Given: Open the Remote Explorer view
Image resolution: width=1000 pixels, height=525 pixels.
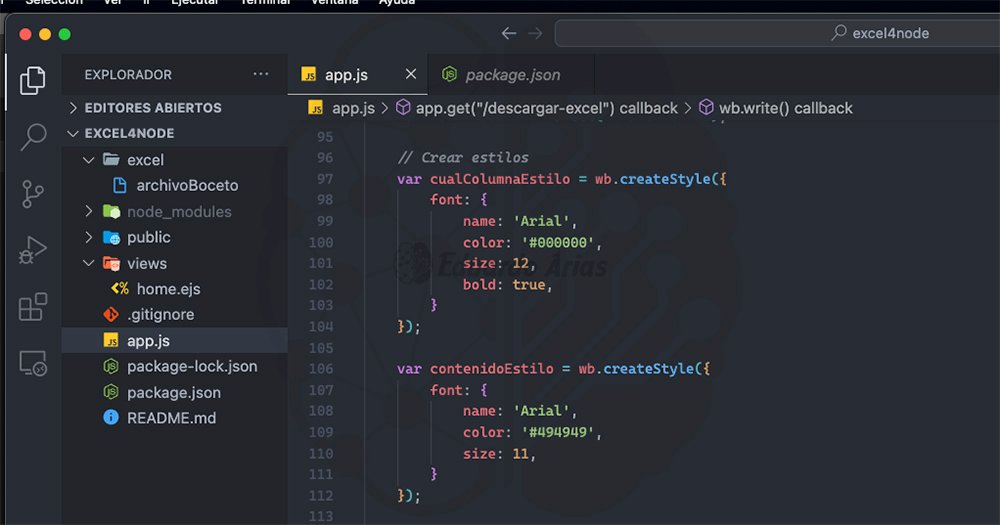Looking at the screenshot, I should pyautogui.click(x=33, y=363).
